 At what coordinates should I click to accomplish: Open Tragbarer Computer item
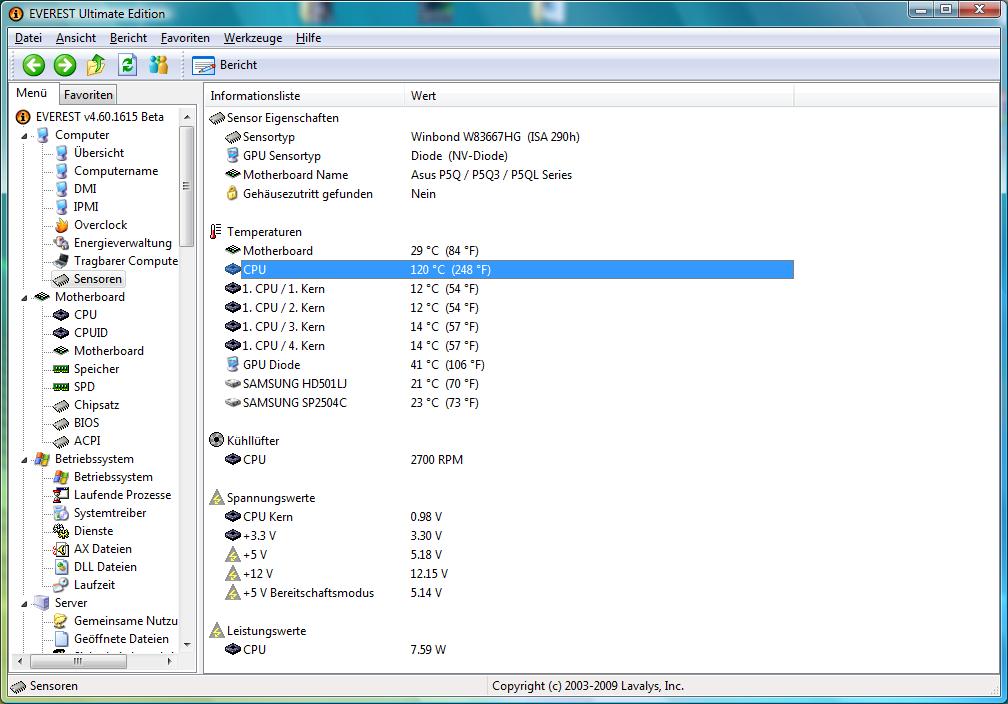click(125, 261)
